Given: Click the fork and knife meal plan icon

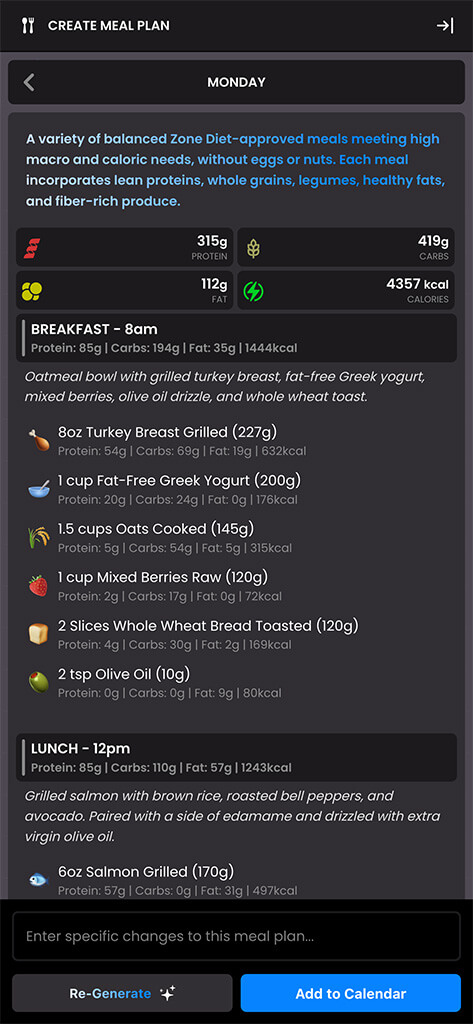Looking at the screenshot, I should click(27, 25).
